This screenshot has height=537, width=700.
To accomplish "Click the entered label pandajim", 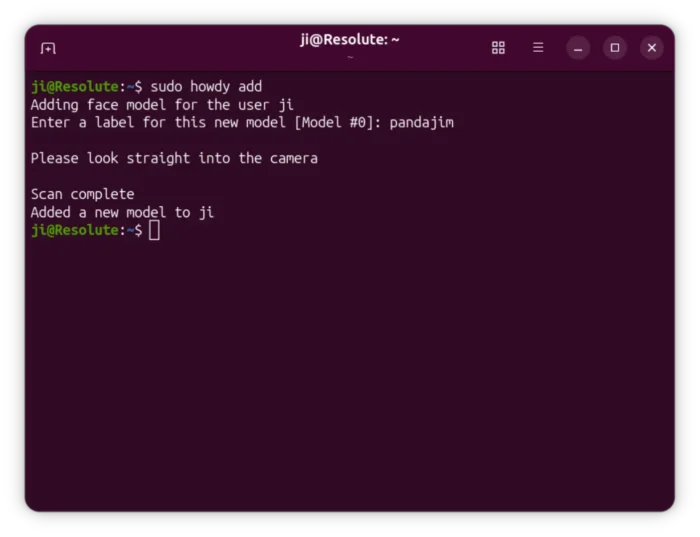I will [x=422, y=123].
